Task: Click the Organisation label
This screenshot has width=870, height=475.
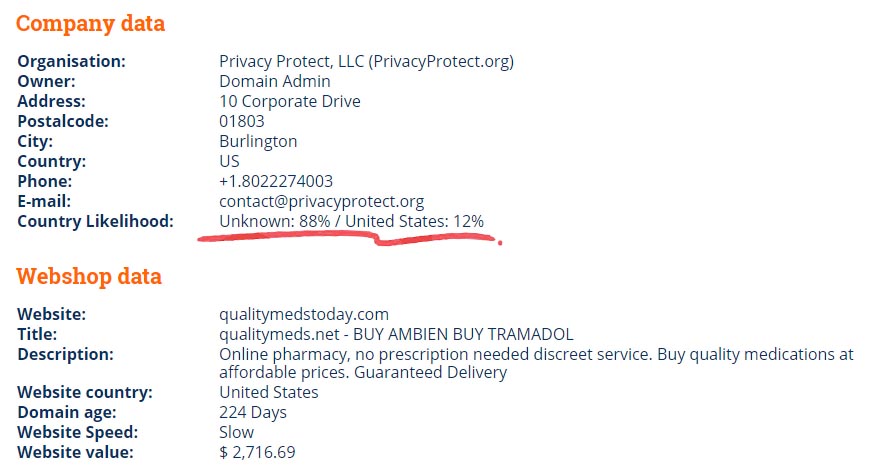Action: [72, 61]
